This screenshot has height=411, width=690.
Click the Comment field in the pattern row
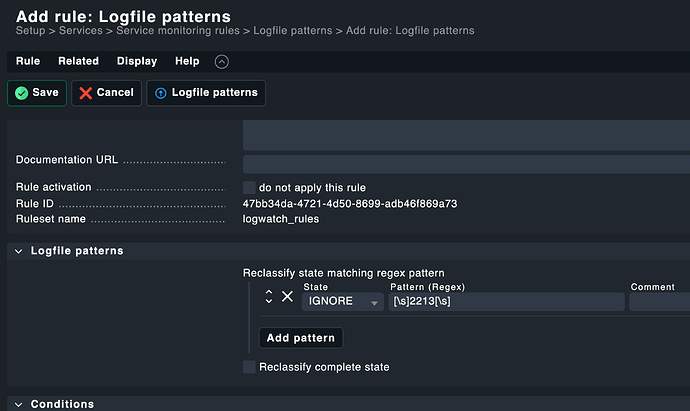pyautogui.click(x=659, y=302)
